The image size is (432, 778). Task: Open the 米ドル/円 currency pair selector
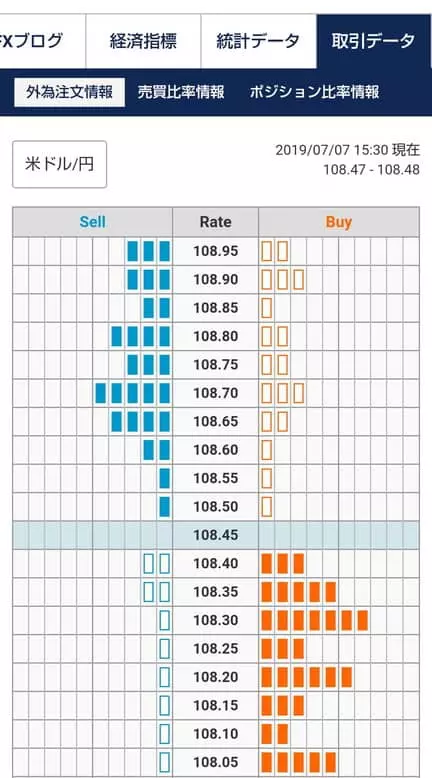[60, 164]
